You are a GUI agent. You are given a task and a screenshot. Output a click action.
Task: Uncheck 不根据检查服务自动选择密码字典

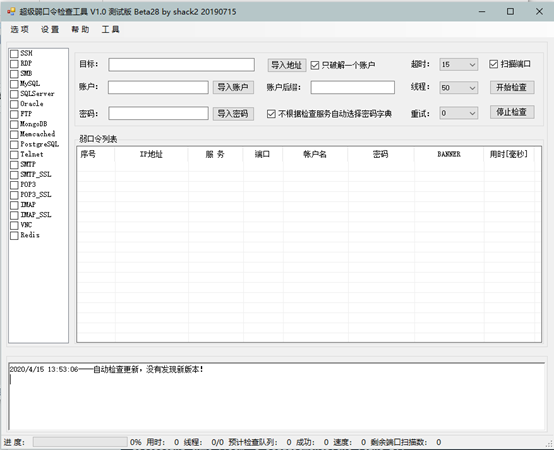(271, 114)
